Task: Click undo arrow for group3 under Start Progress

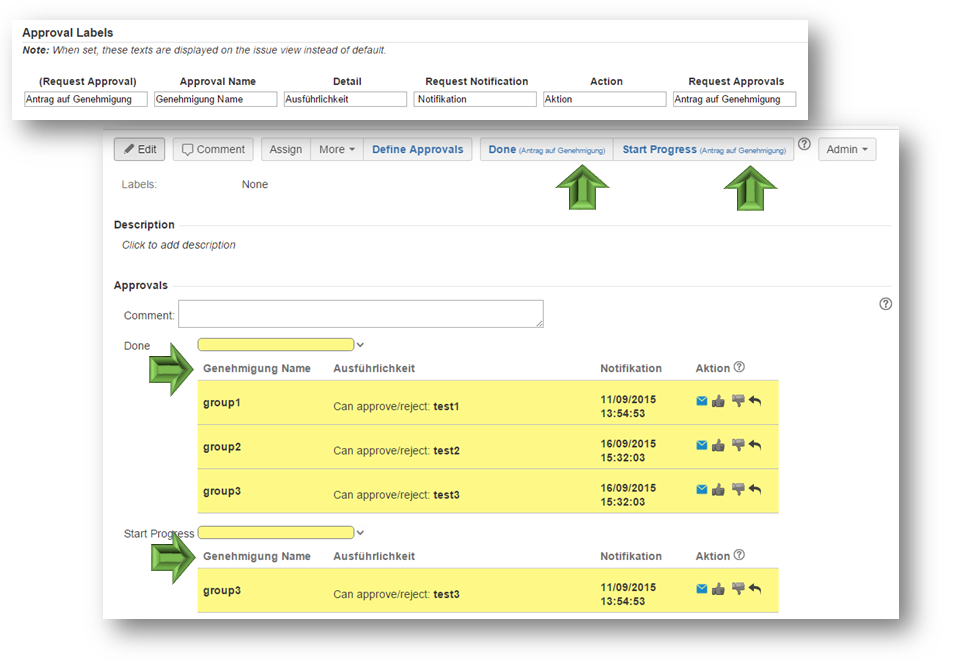Action: (x=755, y=589)
